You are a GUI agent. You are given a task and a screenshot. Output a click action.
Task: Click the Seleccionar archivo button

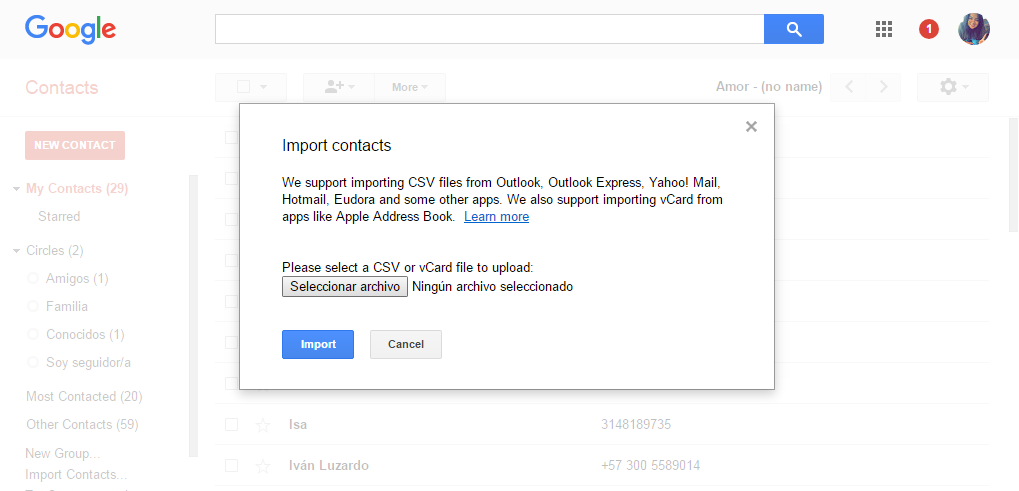(x=345, y=287)
